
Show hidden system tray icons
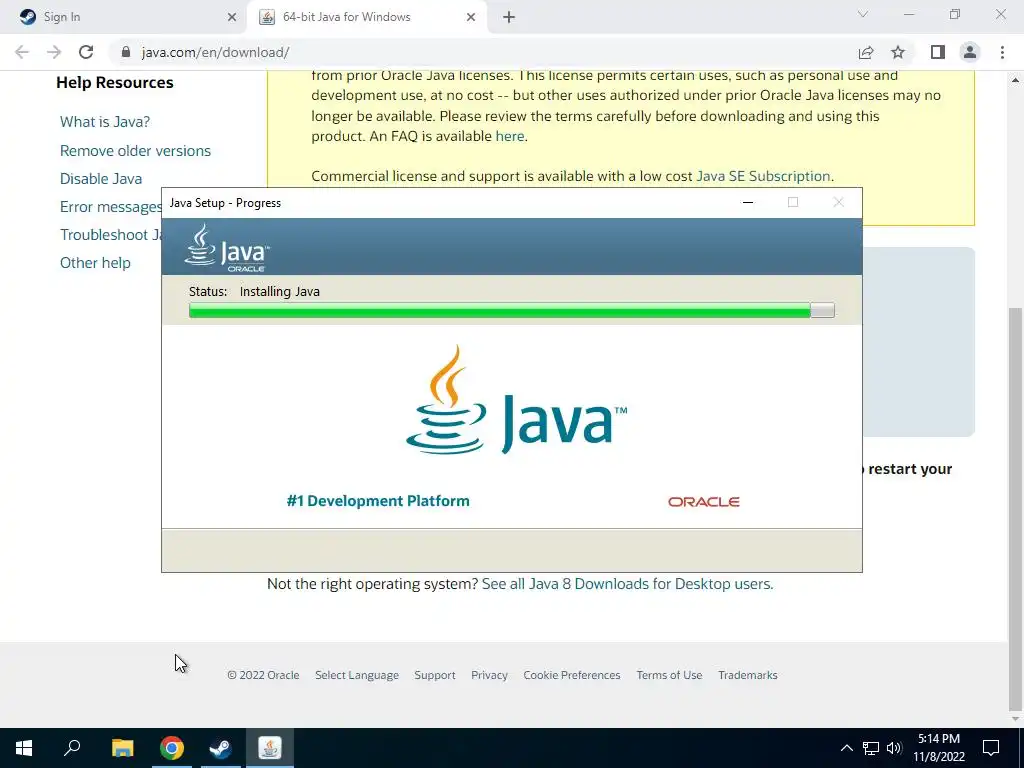[846, 748]
